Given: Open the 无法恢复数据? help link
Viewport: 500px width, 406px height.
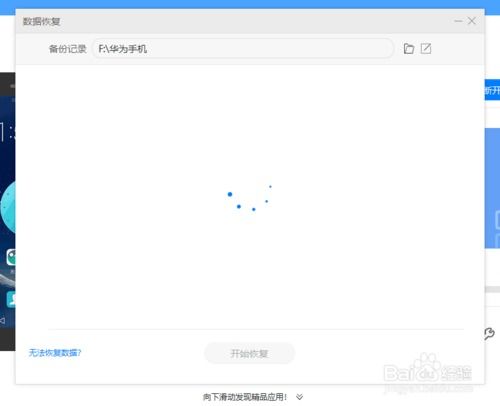Looking at the screenshot, I should pos(55,353).
